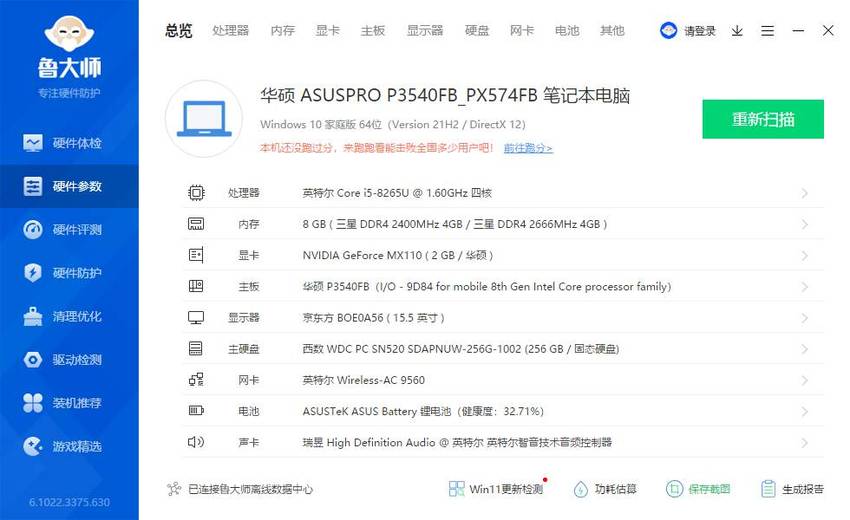Viewport: 850px width, 520px height.
Task: Switch to the 内存 tab
Action: coord(282,30)
